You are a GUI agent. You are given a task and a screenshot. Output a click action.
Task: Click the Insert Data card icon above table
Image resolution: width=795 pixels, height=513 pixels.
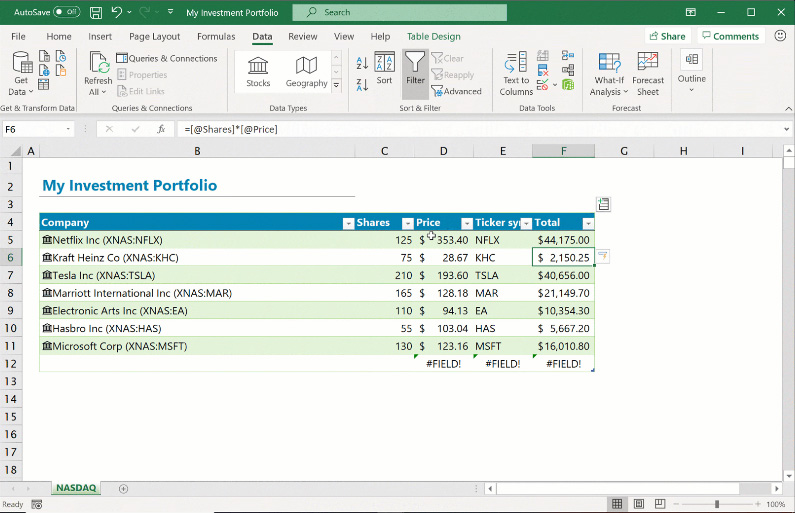pyautogui.click(x=603, y=204)
